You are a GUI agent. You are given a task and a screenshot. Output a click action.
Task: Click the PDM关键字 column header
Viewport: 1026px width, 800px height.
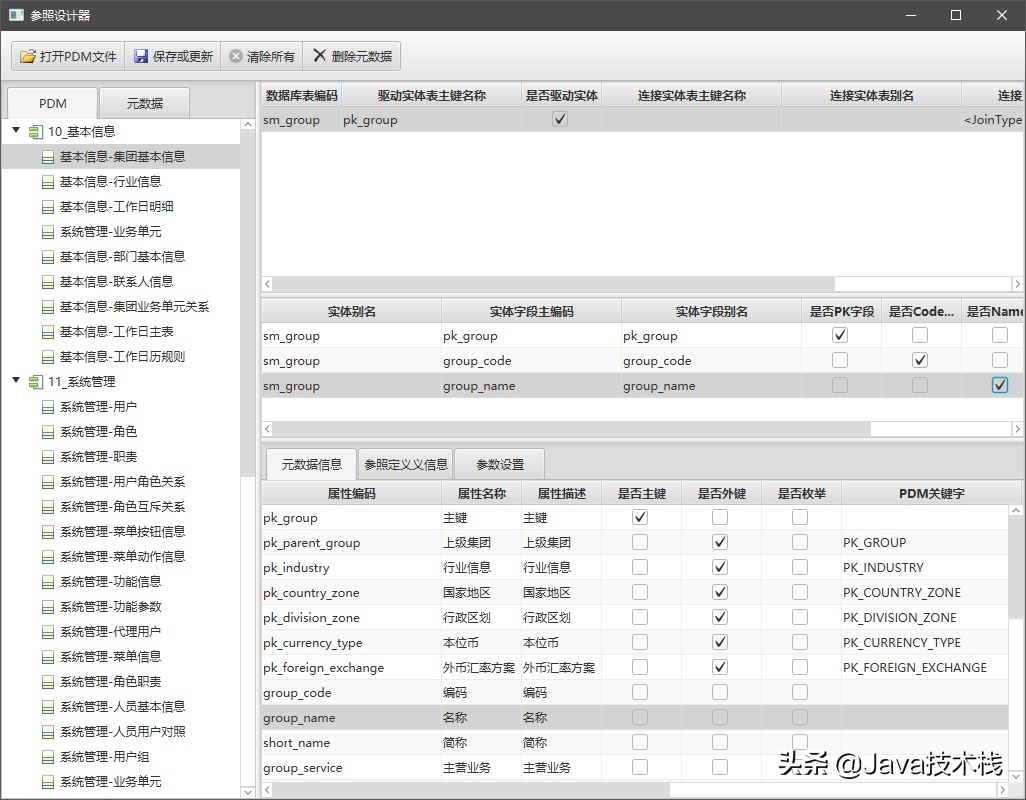coord(931,493)
